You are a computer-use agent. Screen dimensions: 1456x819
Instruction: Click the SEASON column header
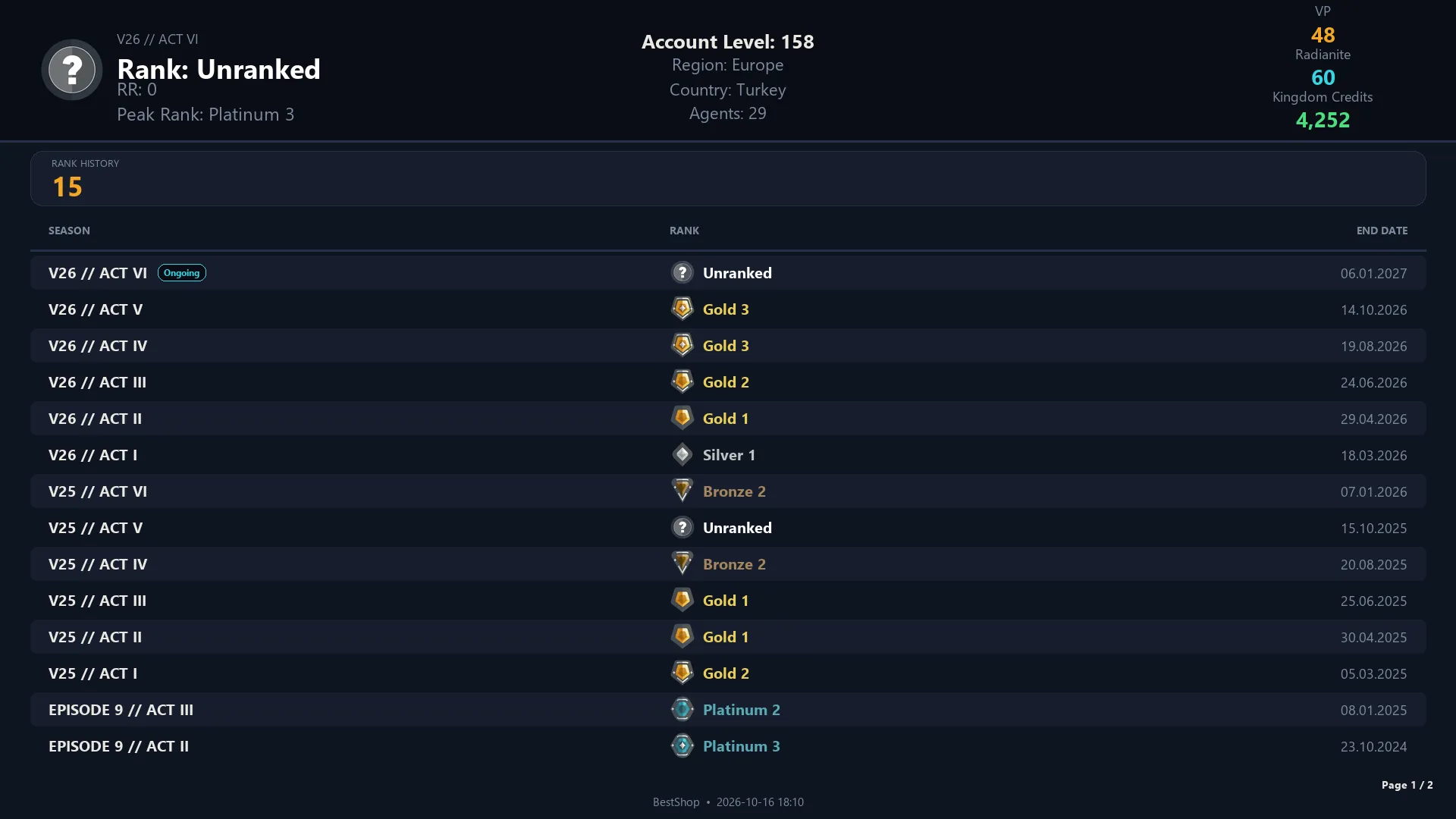point(69,231)
